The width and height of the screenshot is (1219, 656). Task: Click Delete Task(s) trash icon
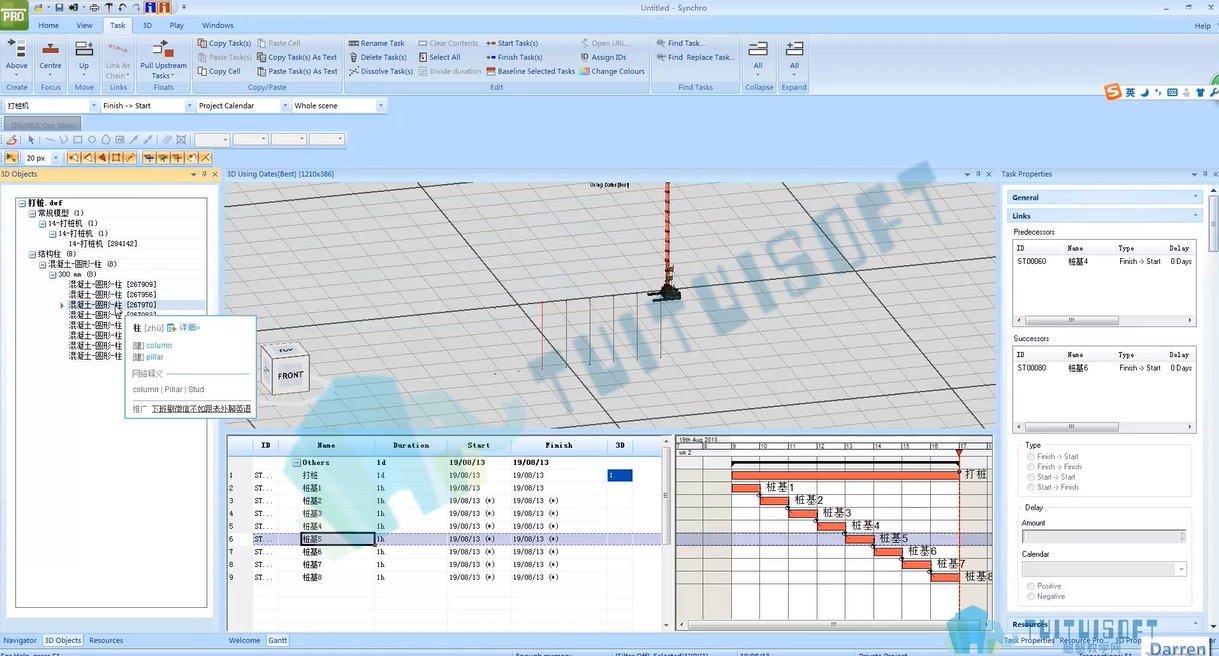[x=353, y=58]
